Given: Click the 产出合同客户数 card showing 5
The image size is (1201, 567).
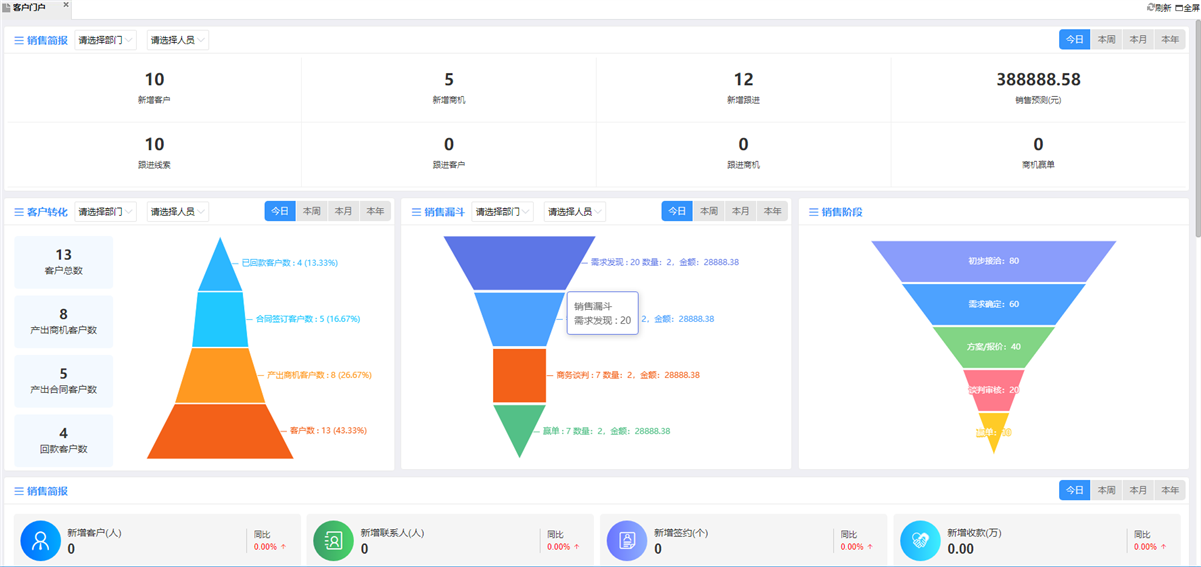Looking at the screenshot, I should 64,381.
